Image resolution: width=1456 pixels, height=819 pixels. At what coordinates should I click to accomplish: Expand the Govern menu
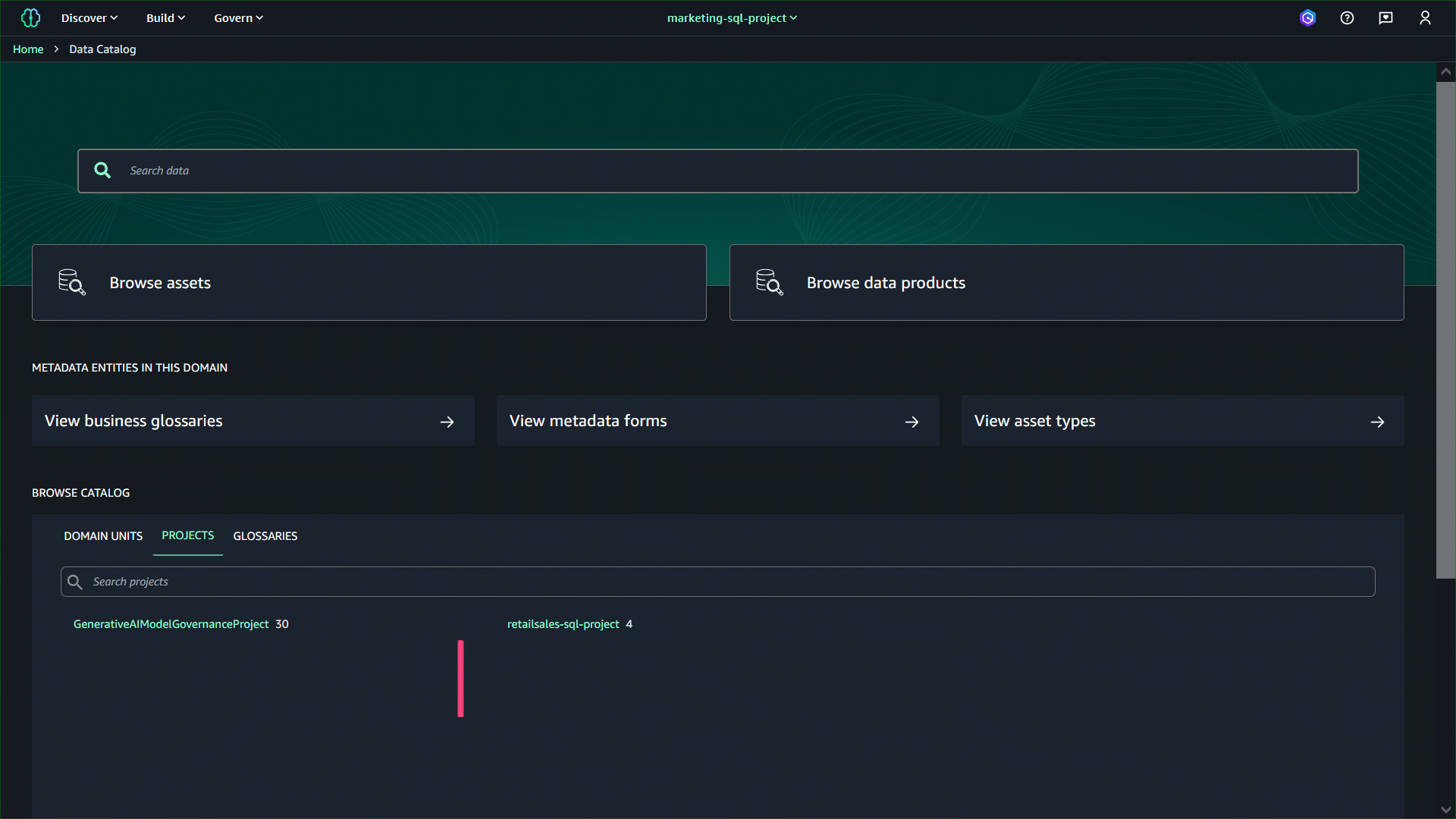click(x=238, y=17)
